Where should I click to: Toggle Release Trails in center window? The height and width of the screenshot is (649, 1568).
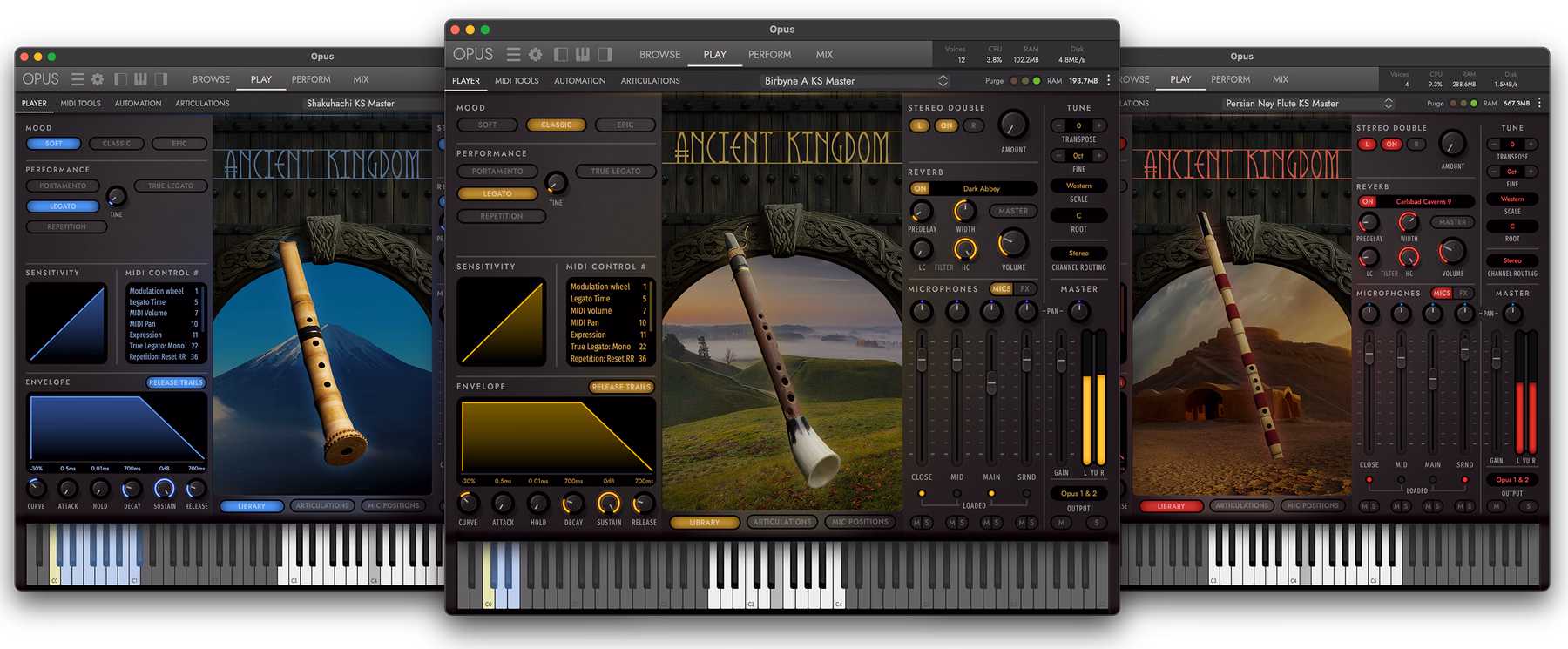tap(621, 387)
